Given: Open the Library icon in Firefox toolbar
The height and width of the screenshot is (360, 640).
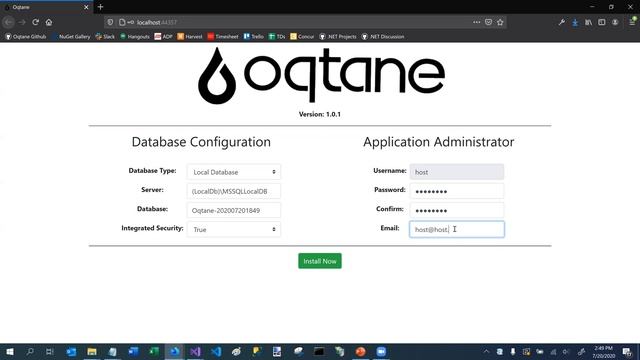Looking at the screenshot, I should [x=589, y=22].
